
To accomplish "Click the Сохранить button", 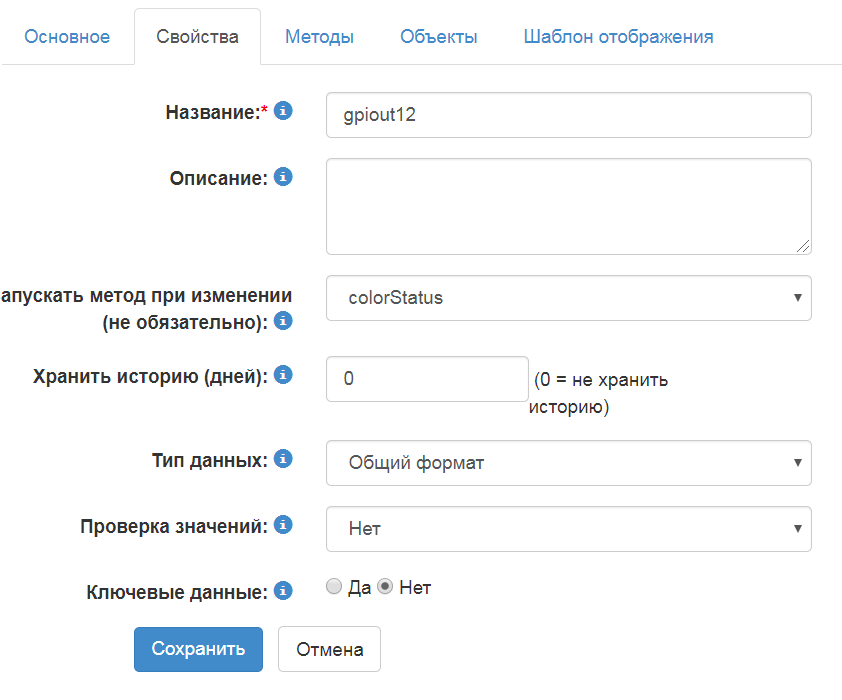I will coord(198,649).
